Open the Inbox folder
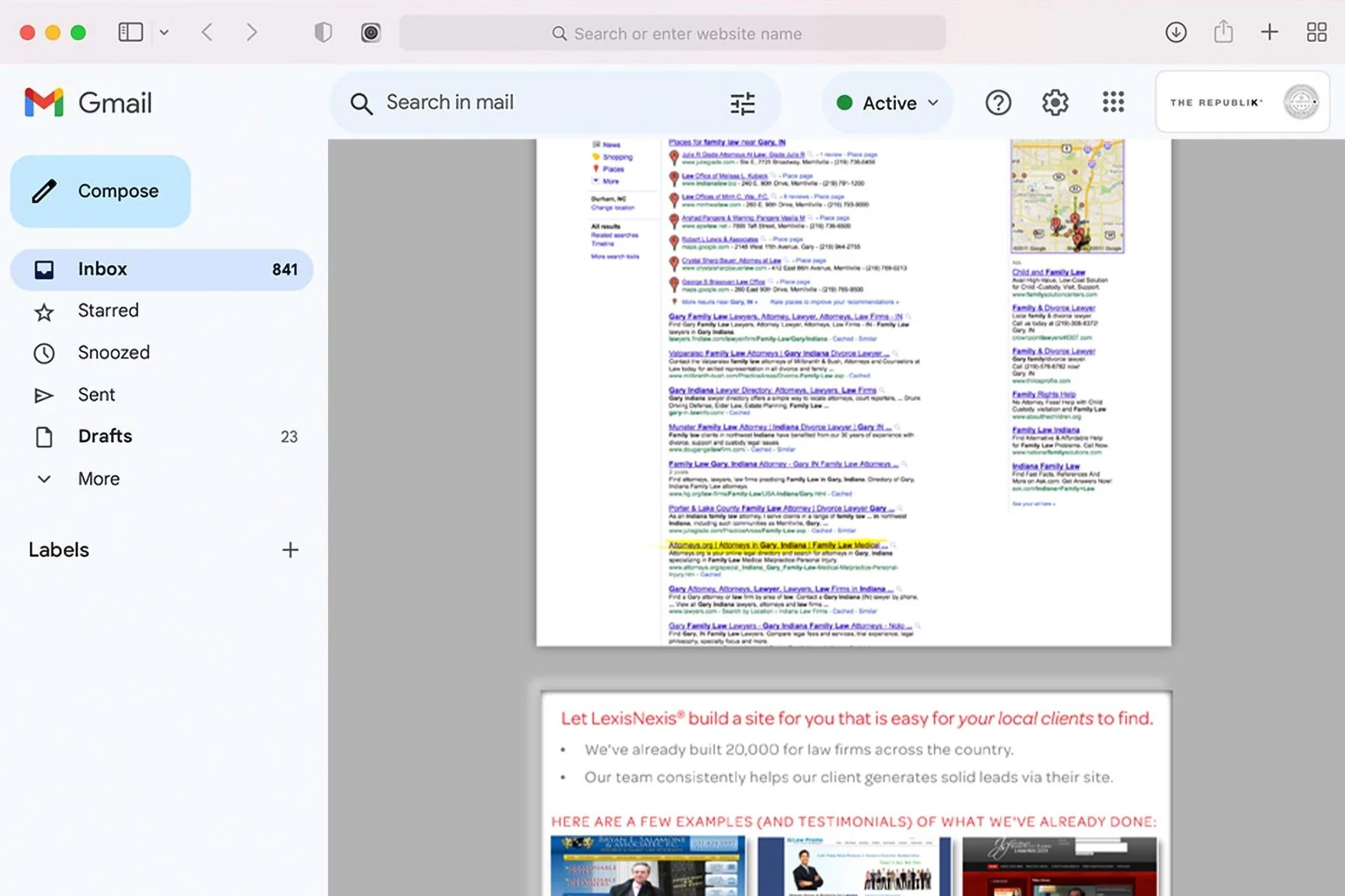This screenshot has height=896, width=1345. pyautogui.click(x=102, y=269)
